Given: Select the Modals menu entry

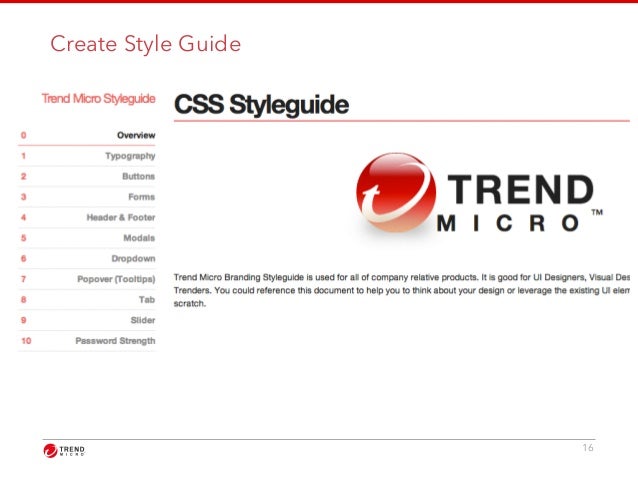Looking at the screenshot, I should pyautogui.click(x=87, y=238).
